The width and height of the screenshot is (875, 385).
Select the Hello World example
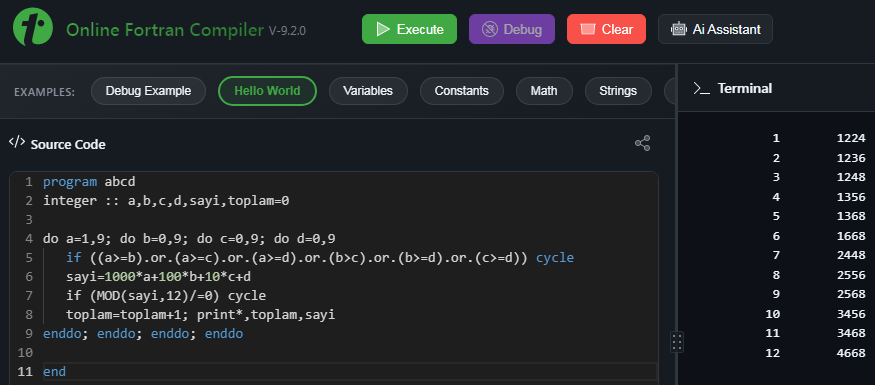point(267,91)
